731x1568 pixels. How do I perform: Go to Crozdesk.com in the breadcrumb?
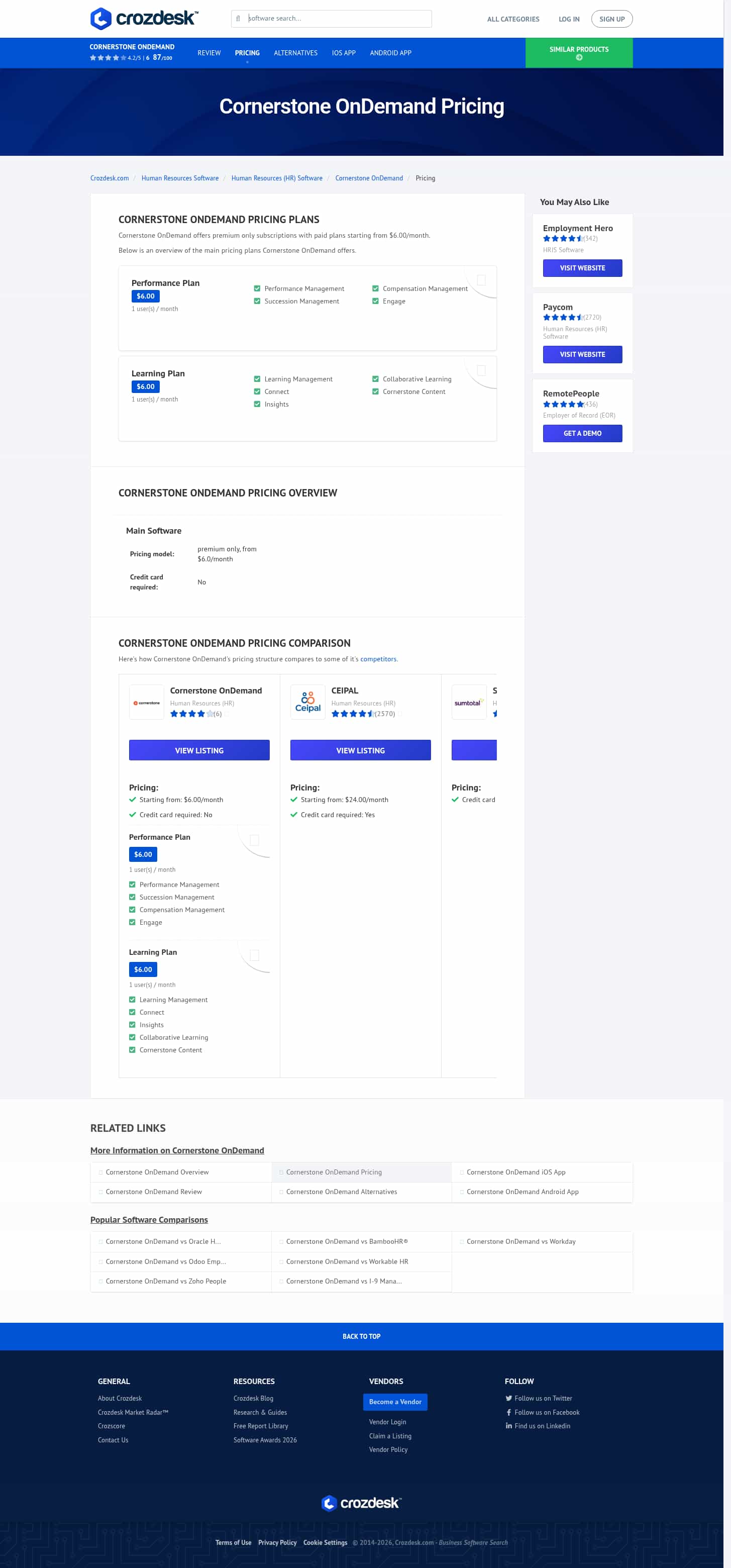tap(110, 178)
